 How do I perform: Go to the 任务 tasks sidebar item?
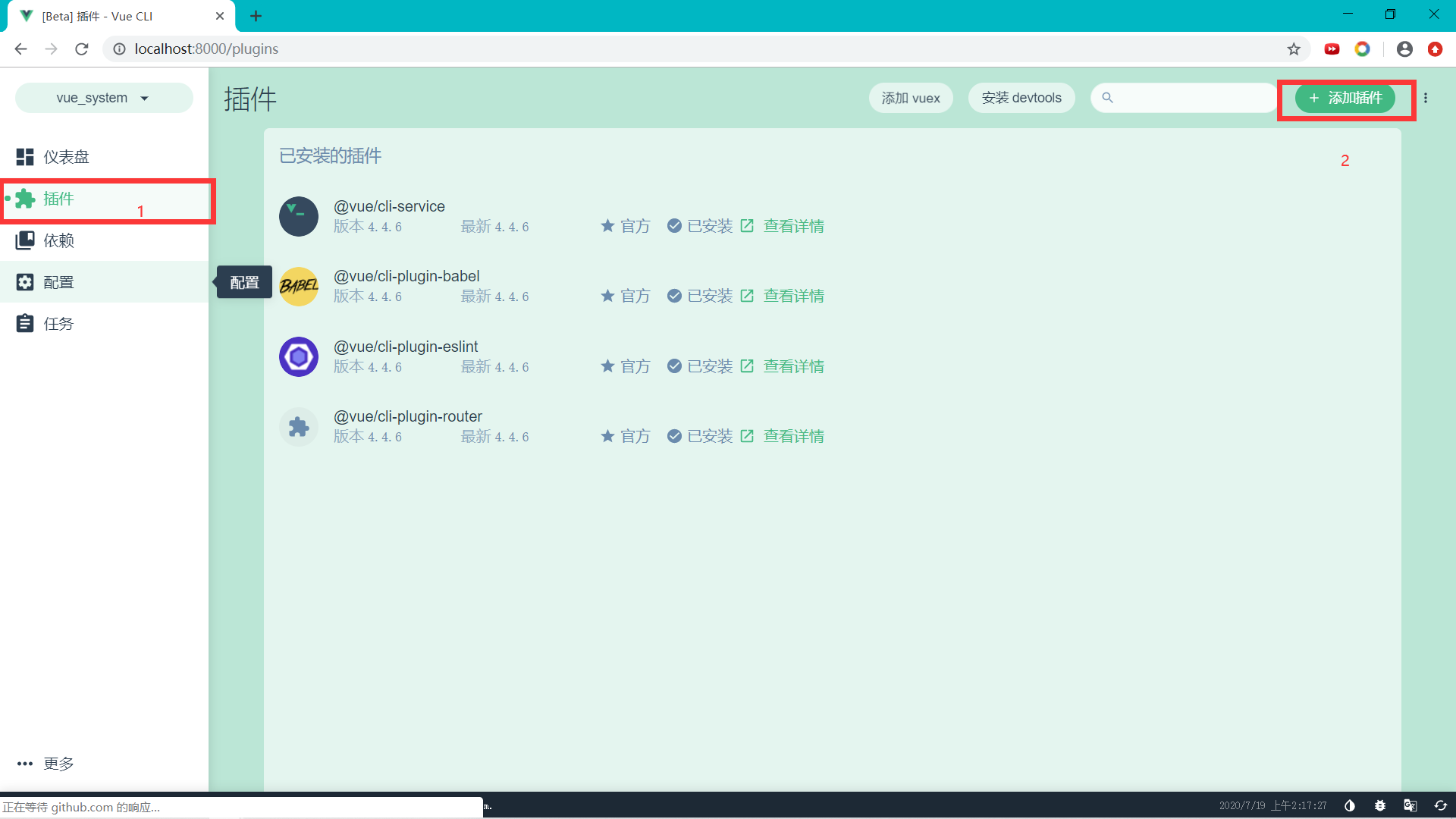58,324
